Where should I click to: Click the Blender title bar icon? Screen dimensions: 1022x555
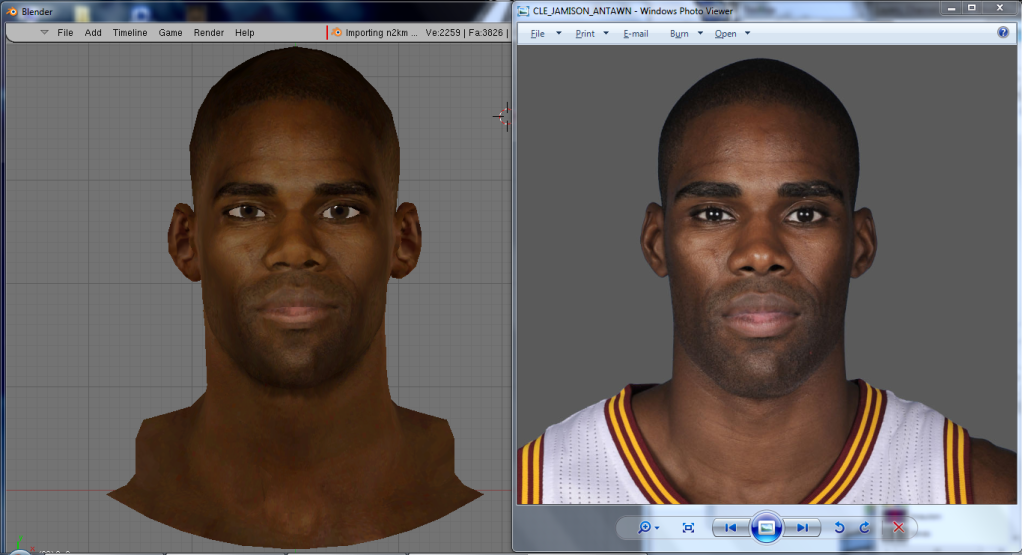tap(12, 11)
